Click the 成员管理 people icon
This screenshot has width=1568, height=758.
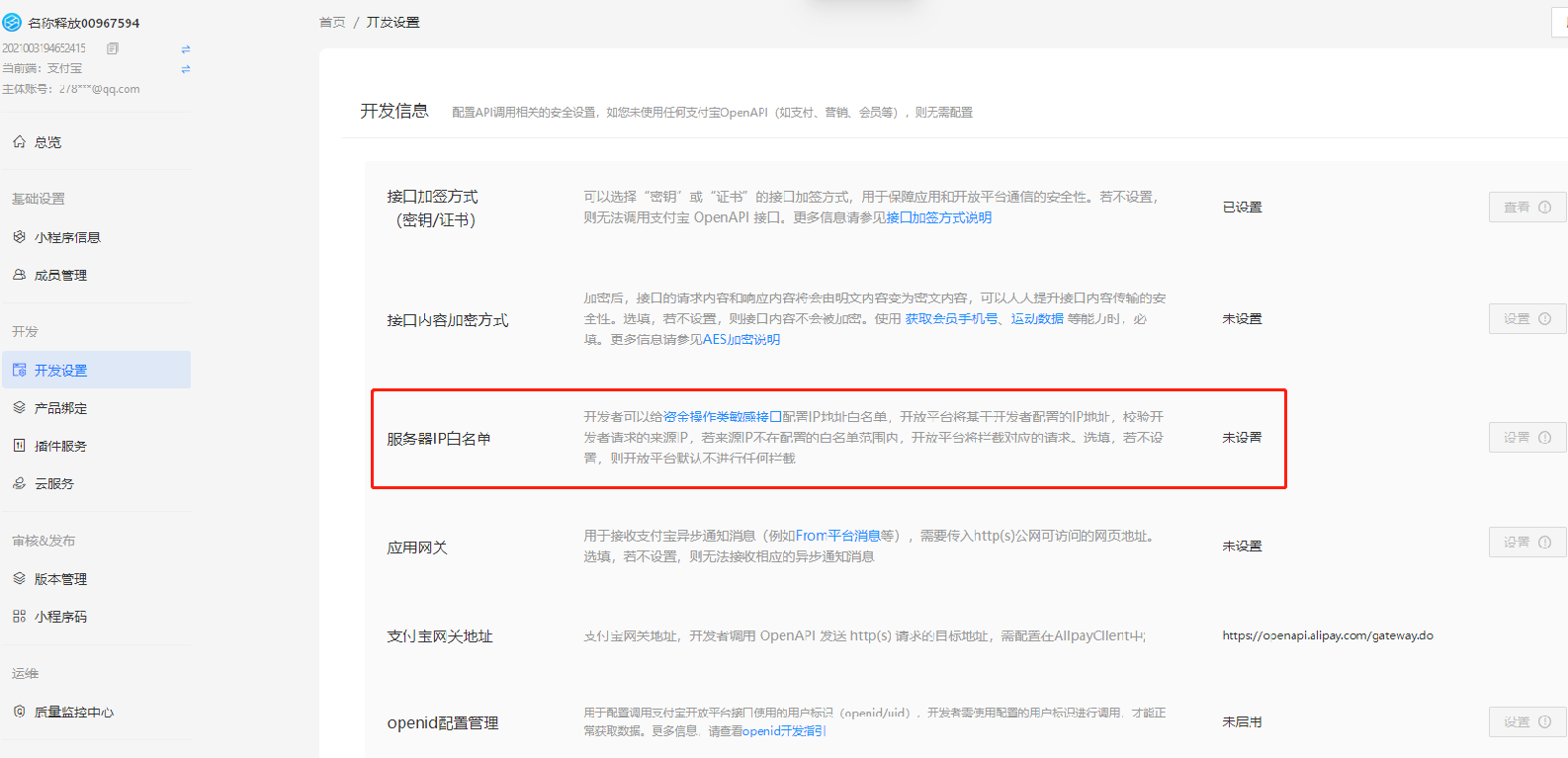[x=19, y=275]
